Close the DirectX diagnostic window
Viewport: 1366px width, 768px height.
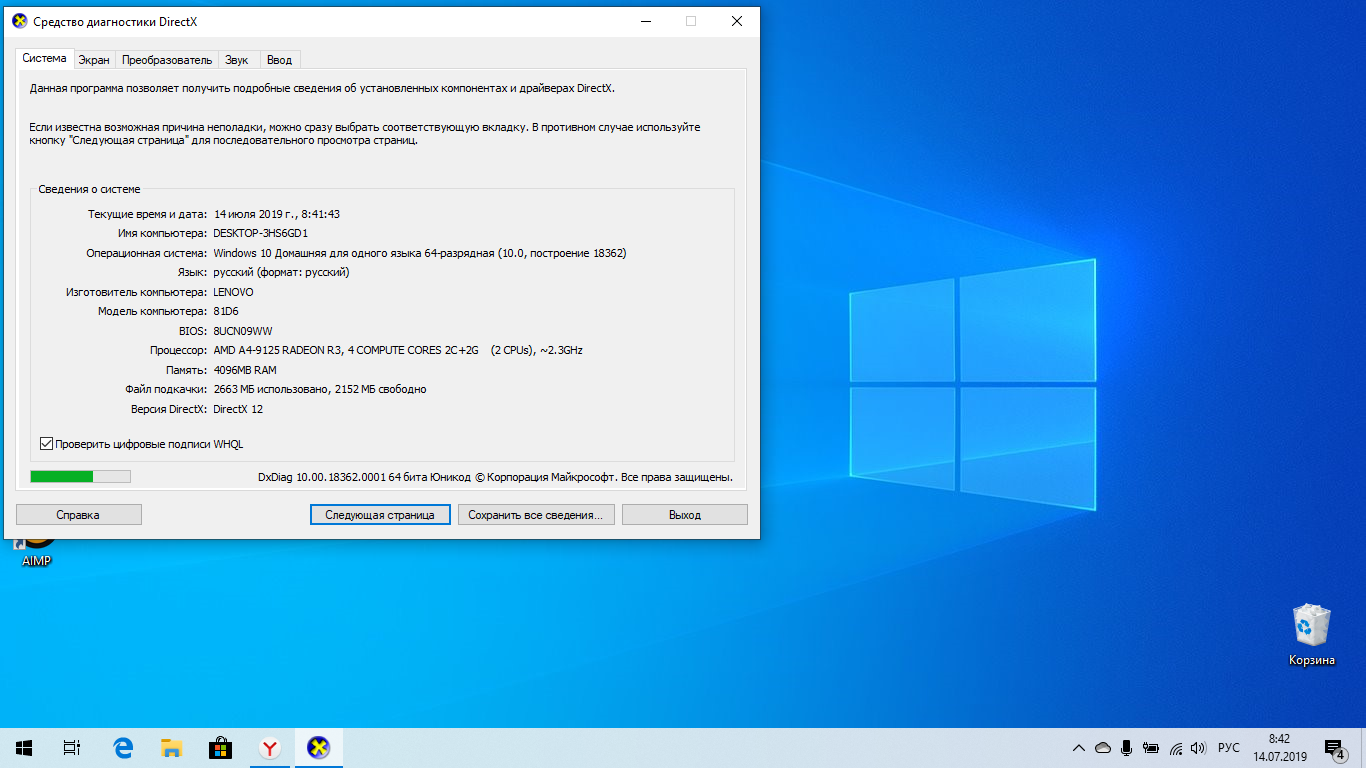click(737, 21)
